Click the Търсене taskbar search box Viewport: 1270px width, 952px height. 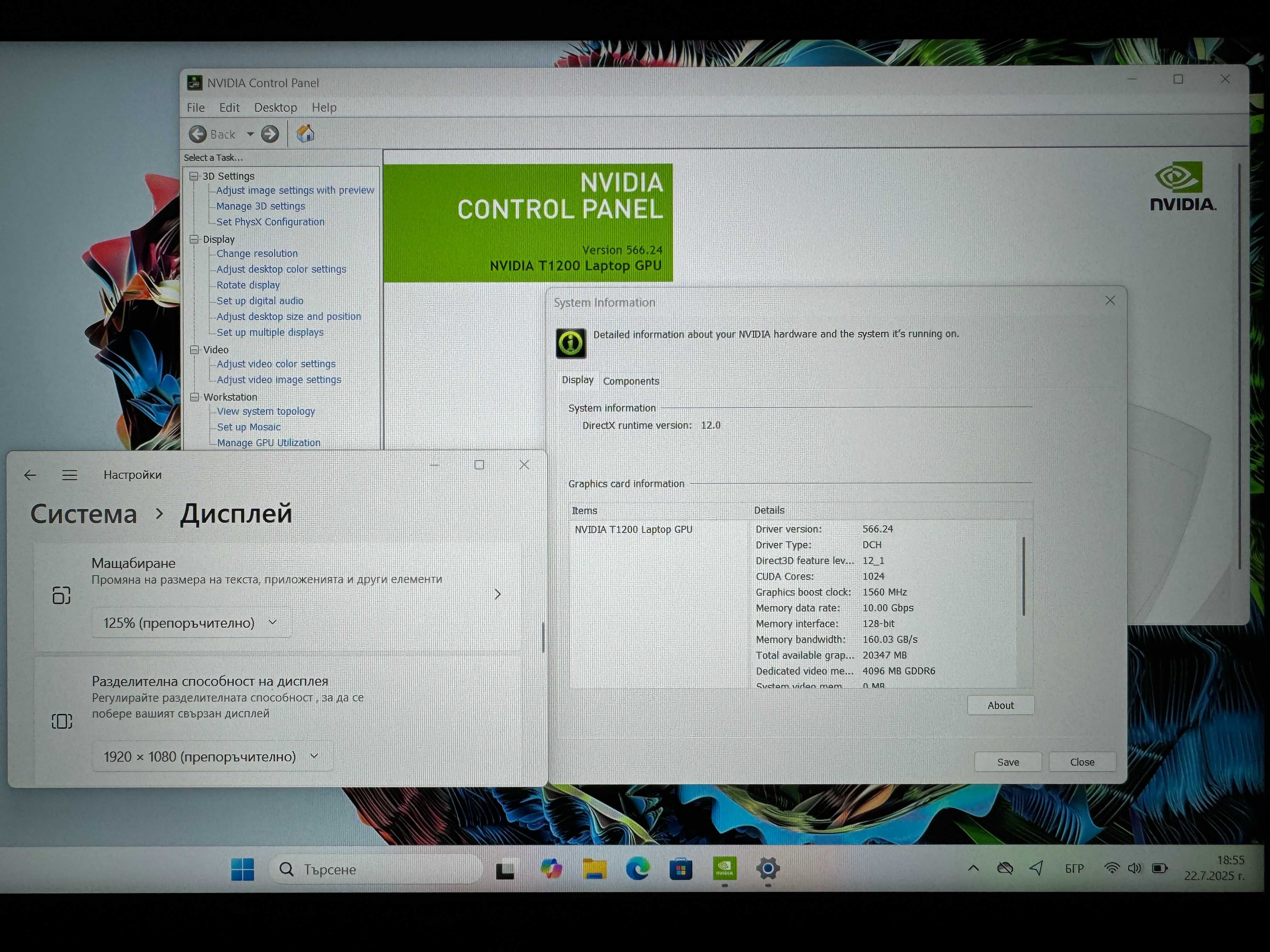376,870
